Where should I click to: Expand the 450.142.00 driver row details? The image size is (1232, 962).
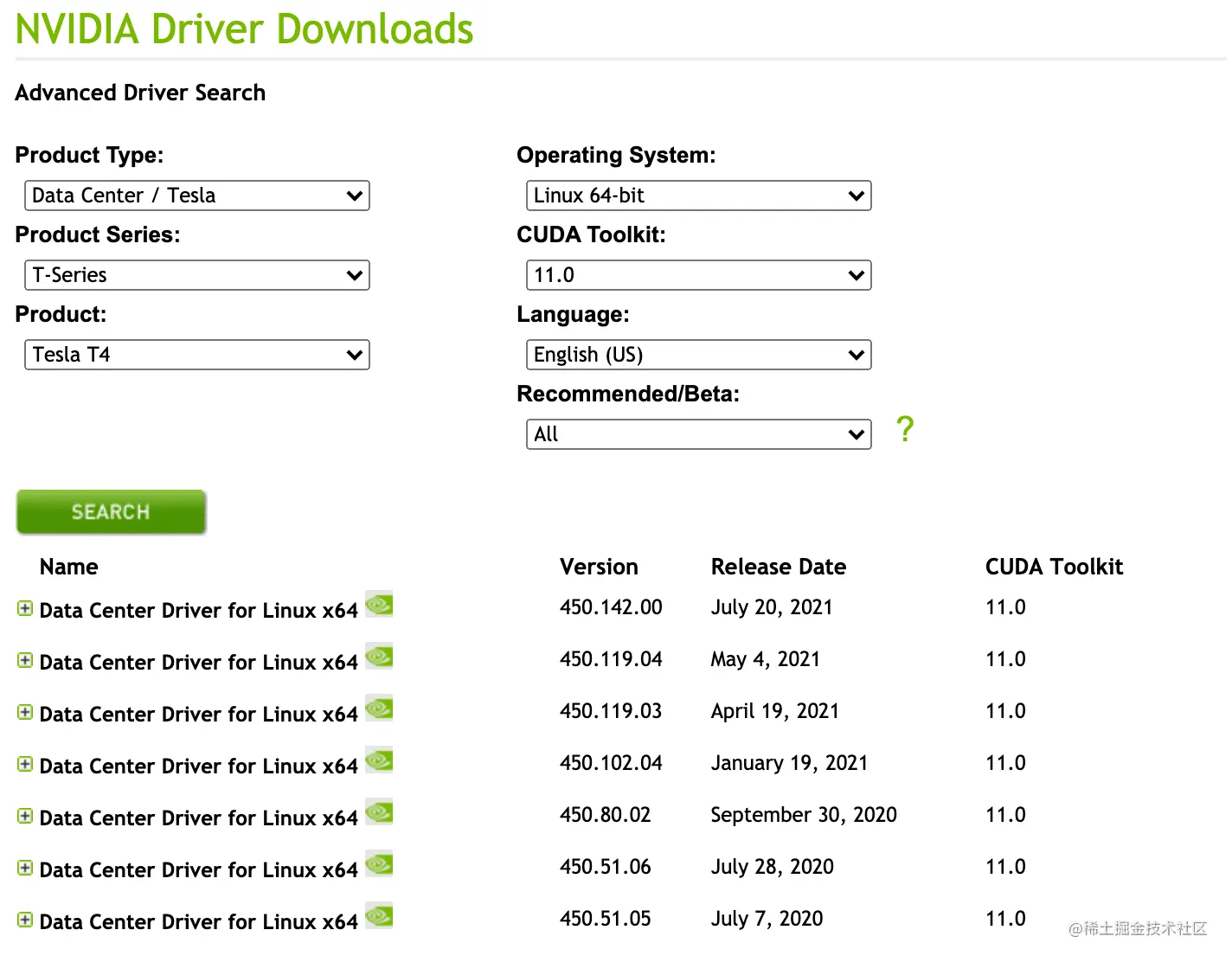click(x=25, y=609)
